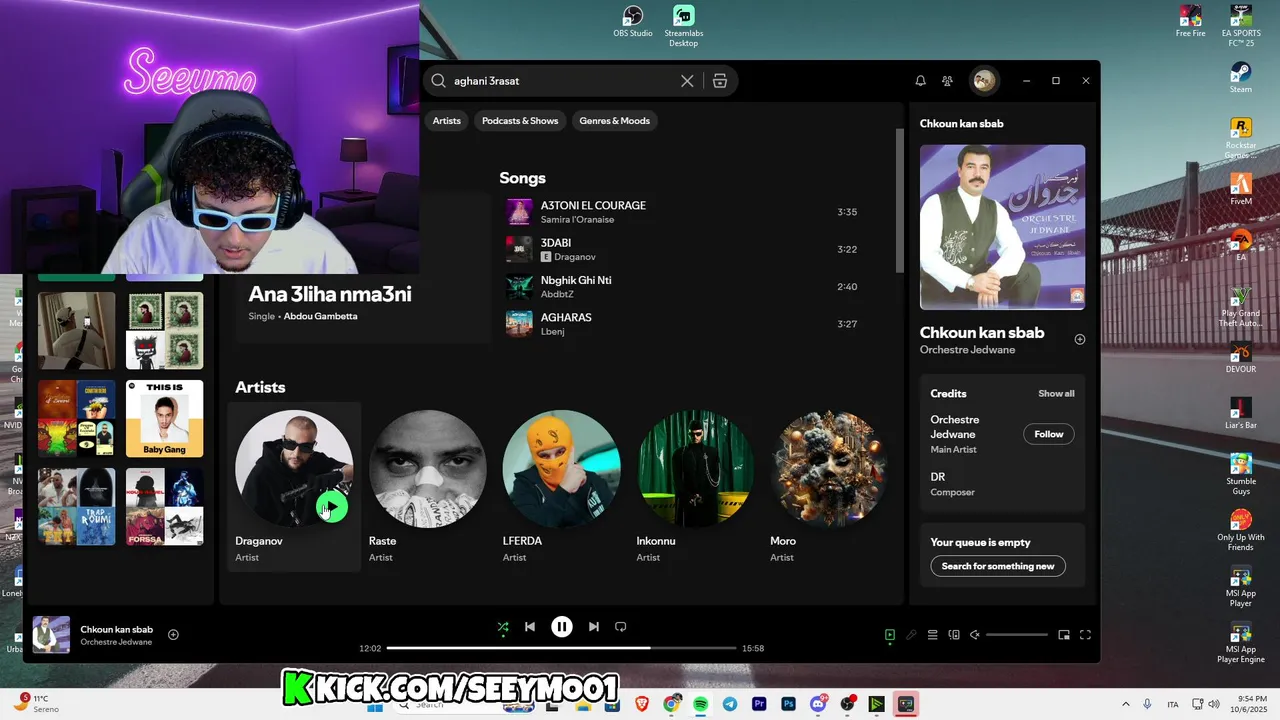1280x720 pixels.
Task: Open the Raste artist card
Action: pos(428,487)
